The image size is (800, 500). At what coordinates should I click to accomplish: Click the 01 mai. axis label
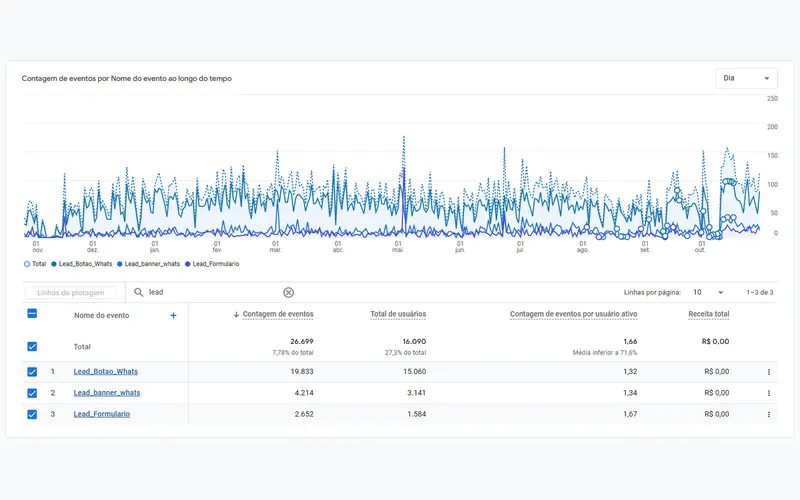pyautogui.click(x=398, y=247)
